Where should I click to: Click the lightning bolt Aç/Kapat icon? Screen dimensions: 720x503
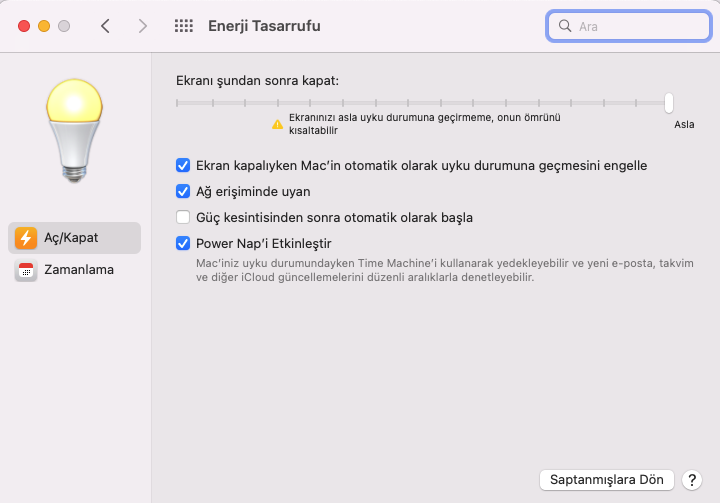pyautogui.click(x=26, y=238)
